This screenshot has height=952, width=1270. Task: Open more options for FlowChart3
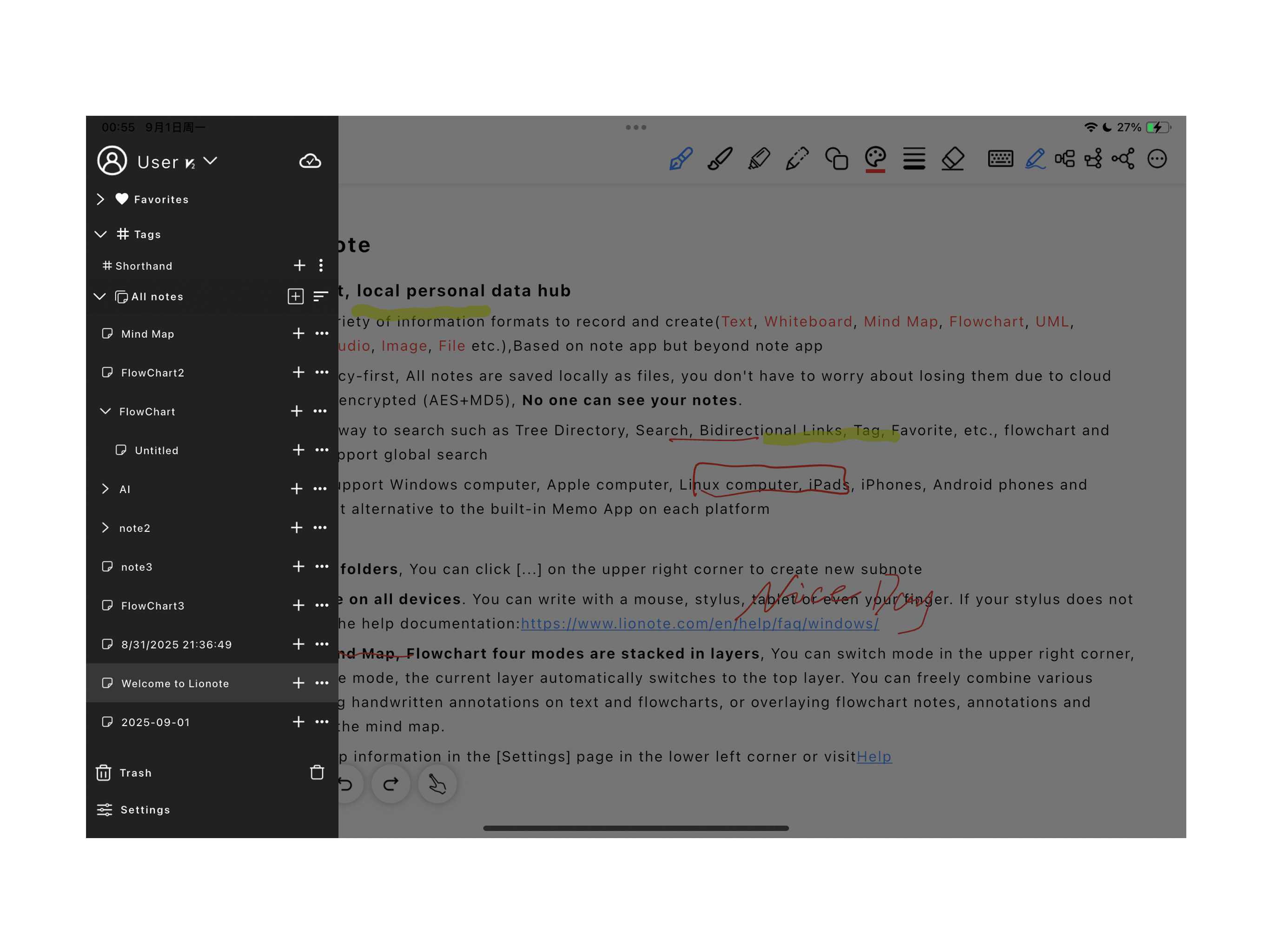[322, 605]
